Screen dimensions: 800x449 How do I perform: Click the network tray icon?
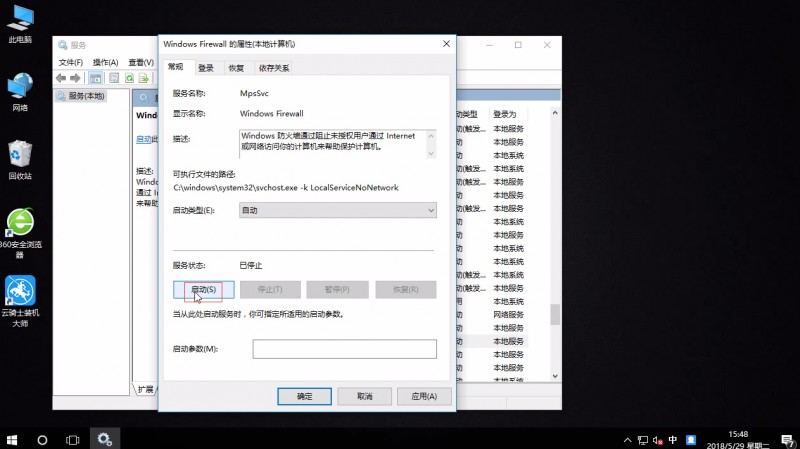pyautogui.click(x=643, y=440)
